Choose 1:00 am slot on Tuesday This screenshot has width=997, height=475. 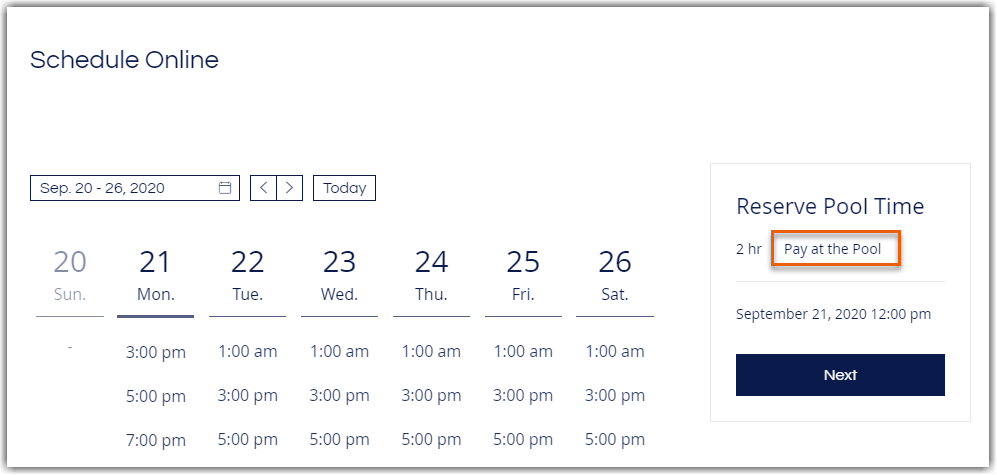pyautogui.click(x=248, y=351)
